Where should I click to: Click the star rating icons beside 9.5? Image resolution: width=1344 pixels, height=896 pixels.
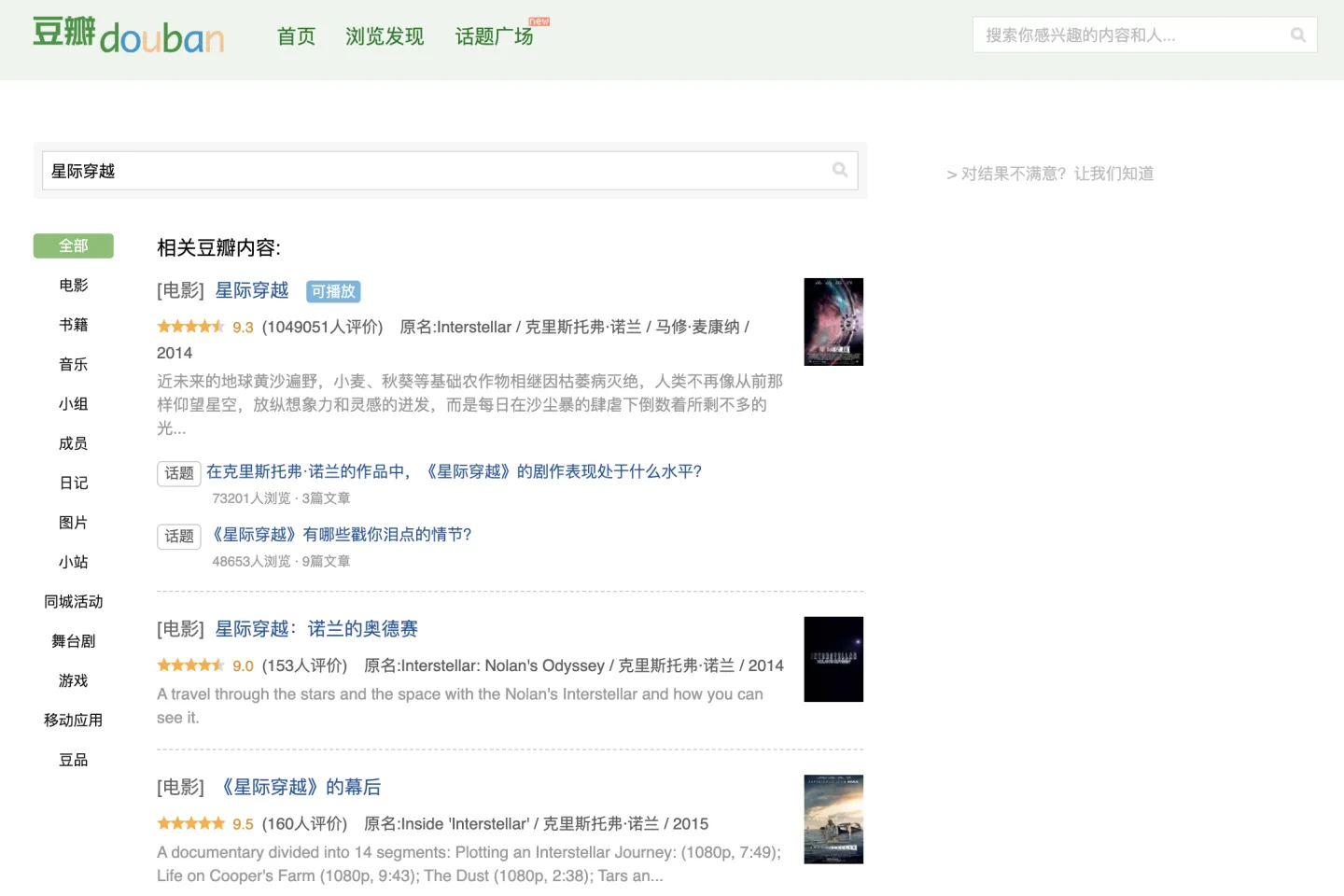coord(191,823)
